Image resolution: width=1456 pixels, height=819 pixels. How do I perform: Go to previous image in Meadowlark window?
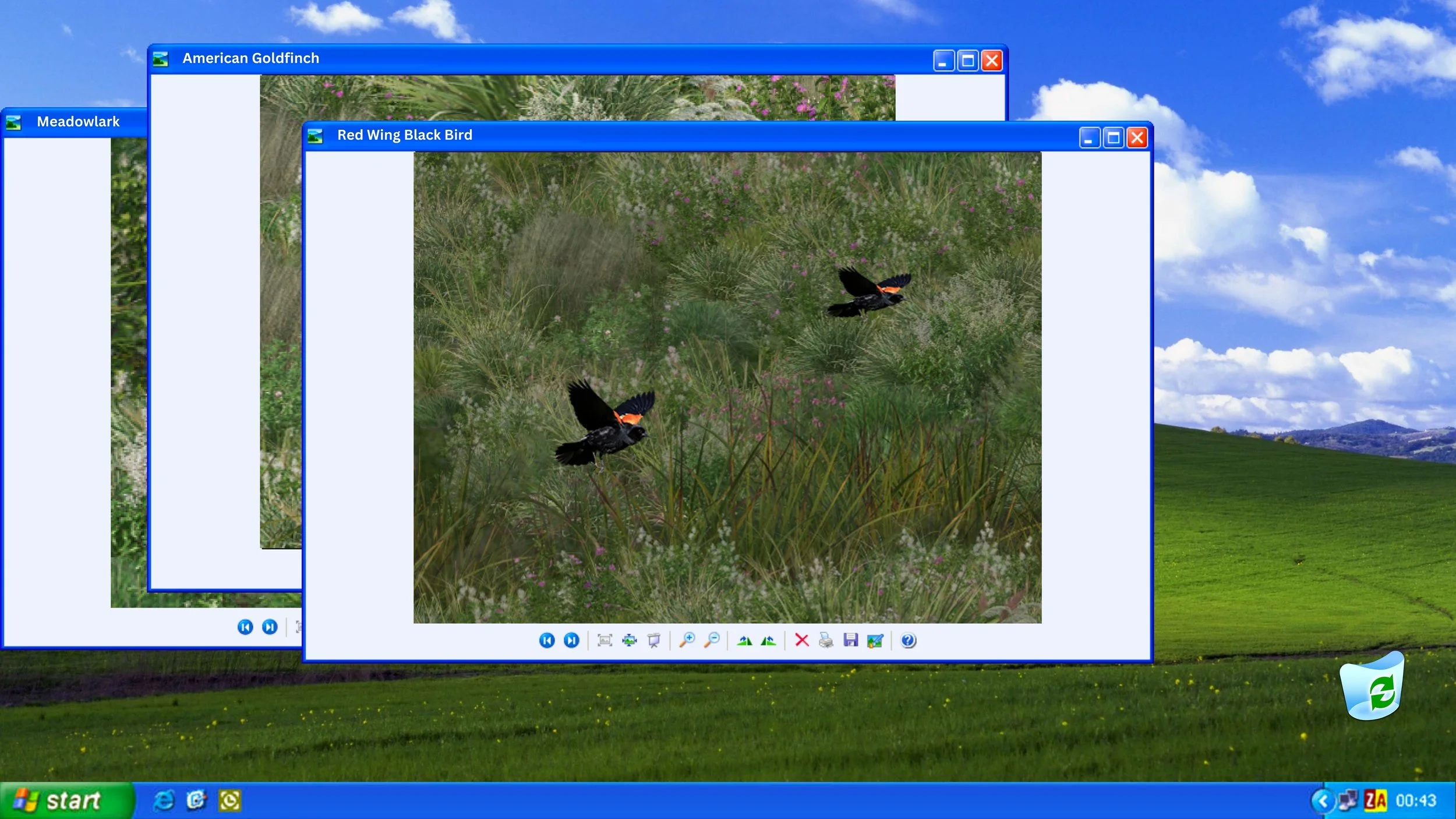point(245,627)
